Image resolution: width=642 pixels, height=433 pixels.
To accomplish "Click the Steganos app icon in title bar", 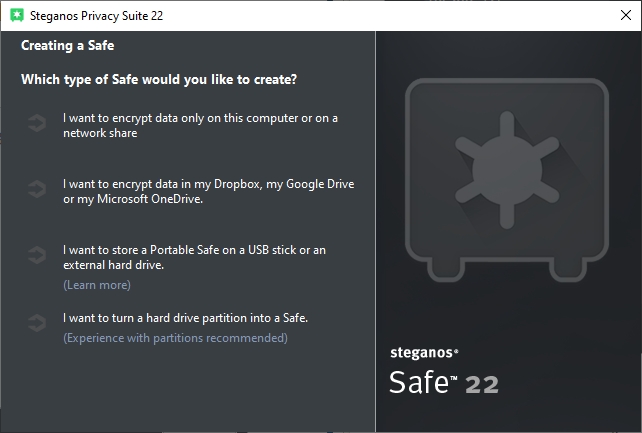I will point(17,15).
